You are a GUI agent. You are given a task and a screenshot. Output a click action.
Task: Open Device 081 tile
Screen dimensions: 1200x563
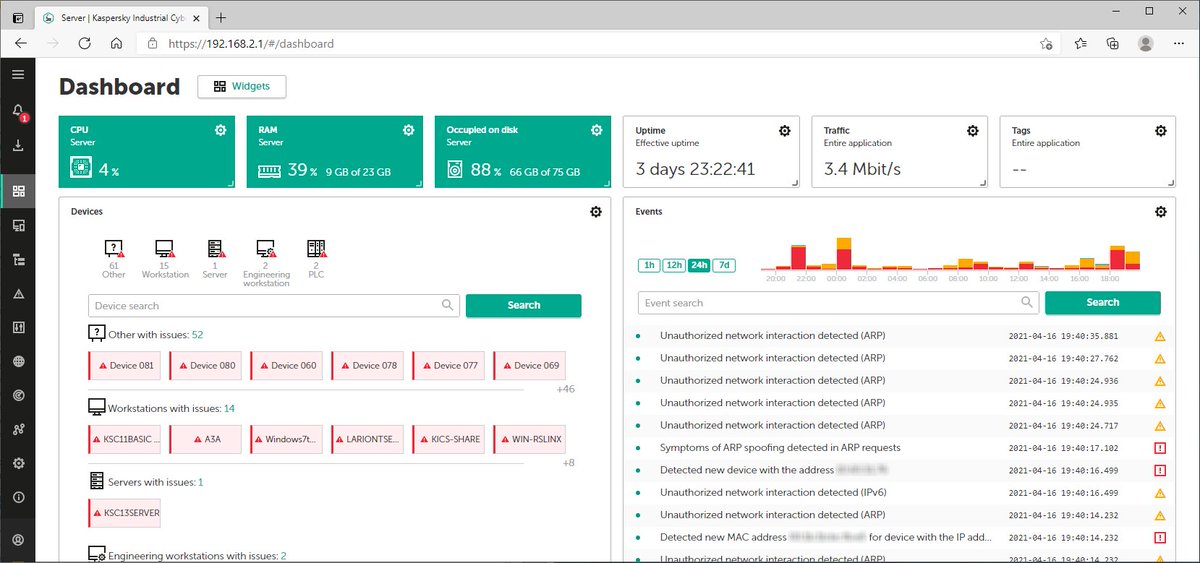[124, 365]
